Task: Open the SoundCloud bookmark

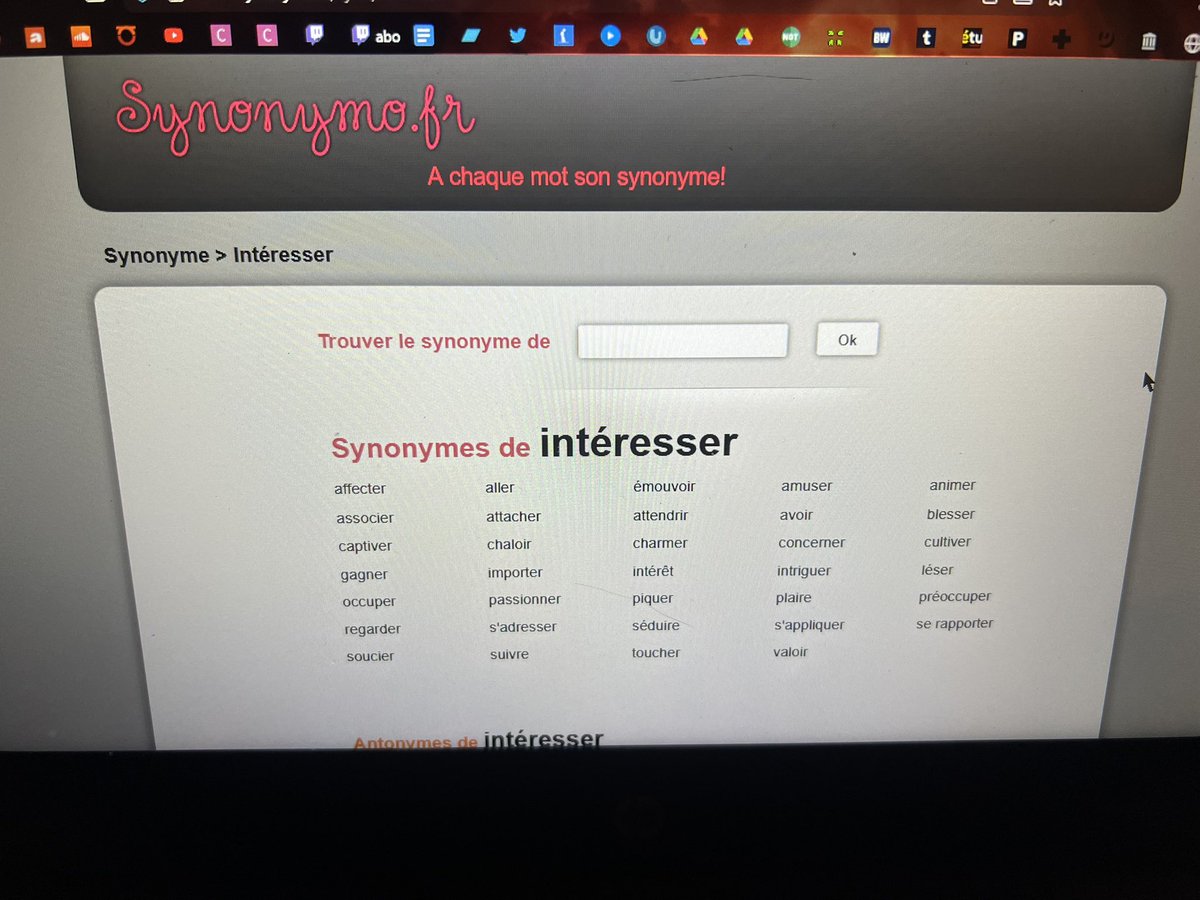Action: pos(82,37)
